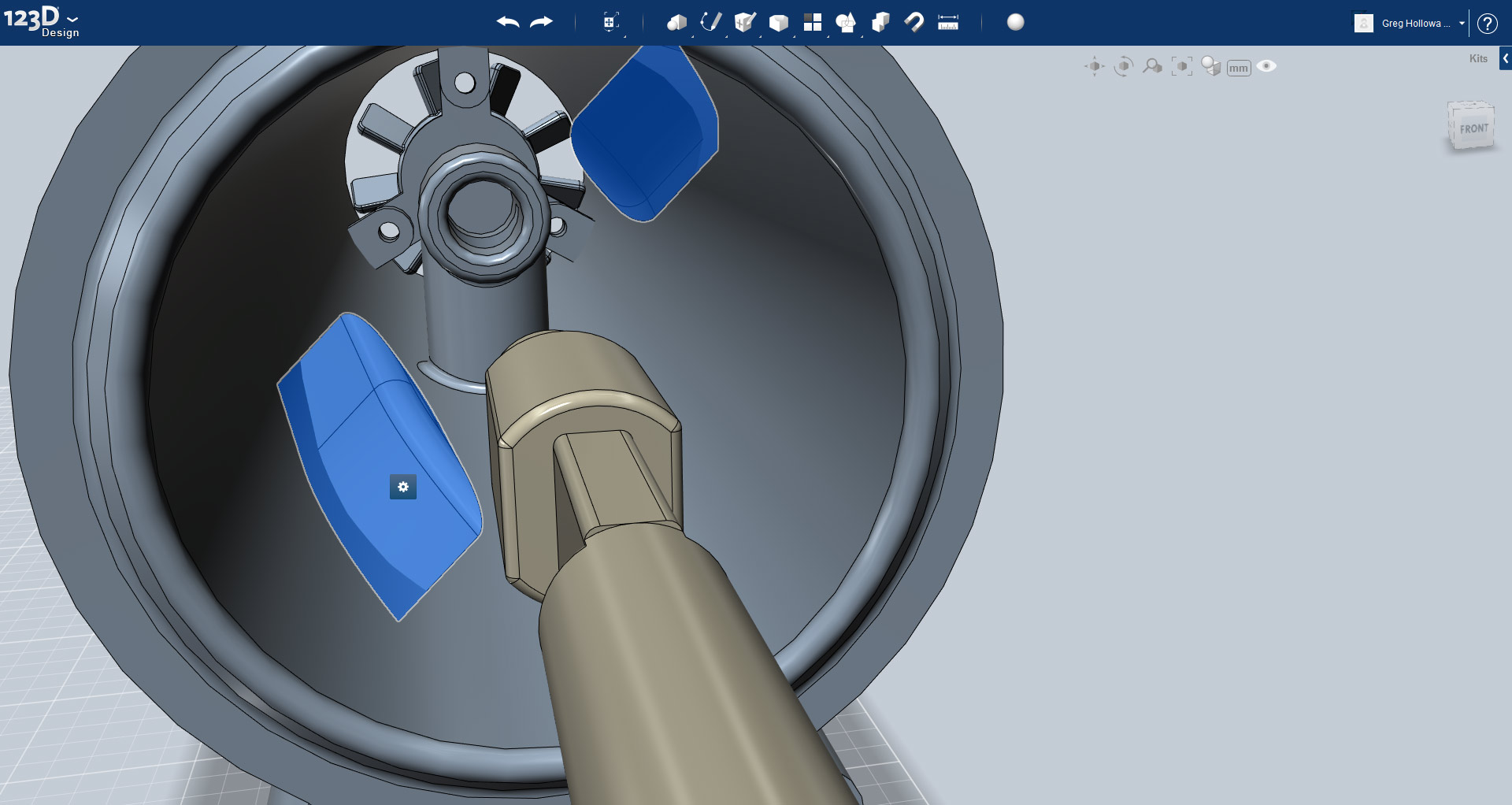
Task: Open the Pattern tool with four squares
Action: [813, 22]
